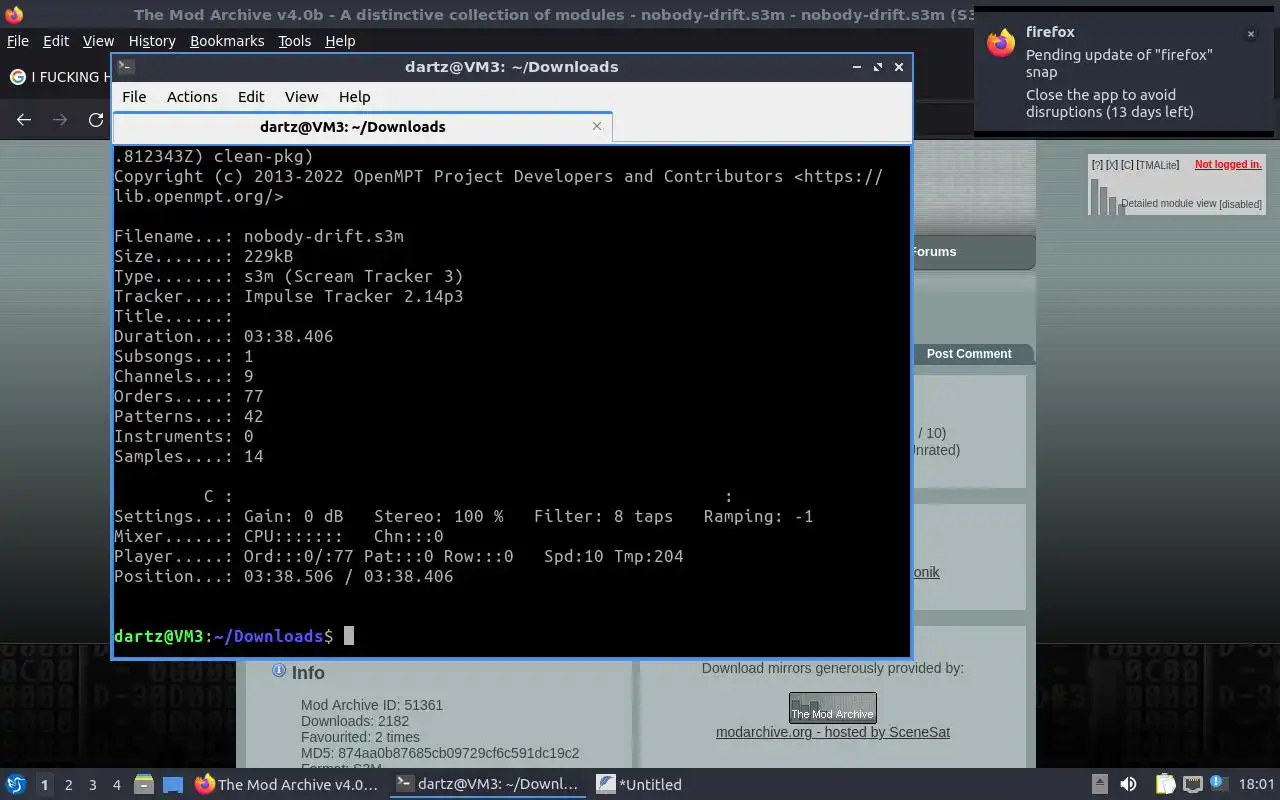
Task: Open the terminal Actions menu
Action: [x=192, y=97]
